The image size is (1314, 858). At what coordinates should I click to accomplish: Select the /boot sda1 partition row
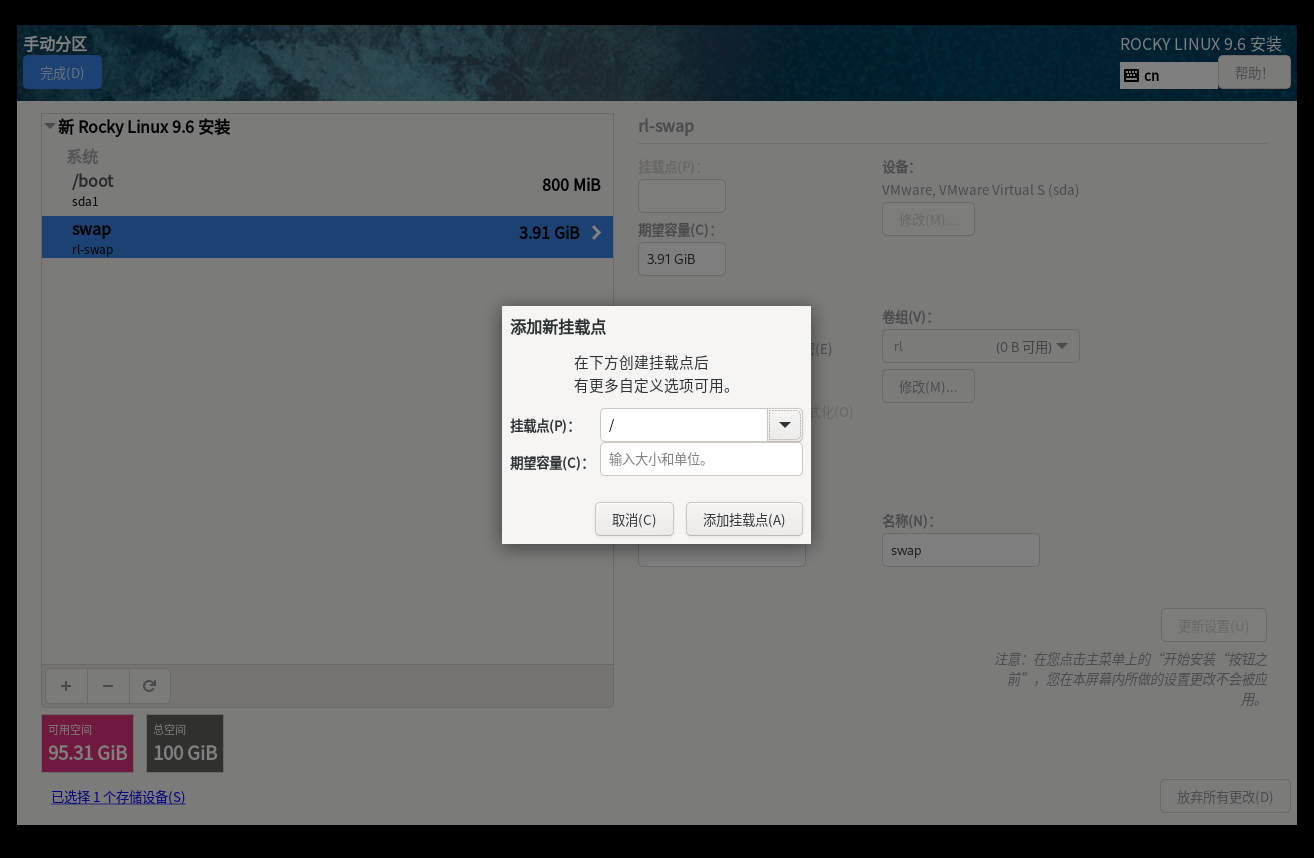(x=327, y=190)
